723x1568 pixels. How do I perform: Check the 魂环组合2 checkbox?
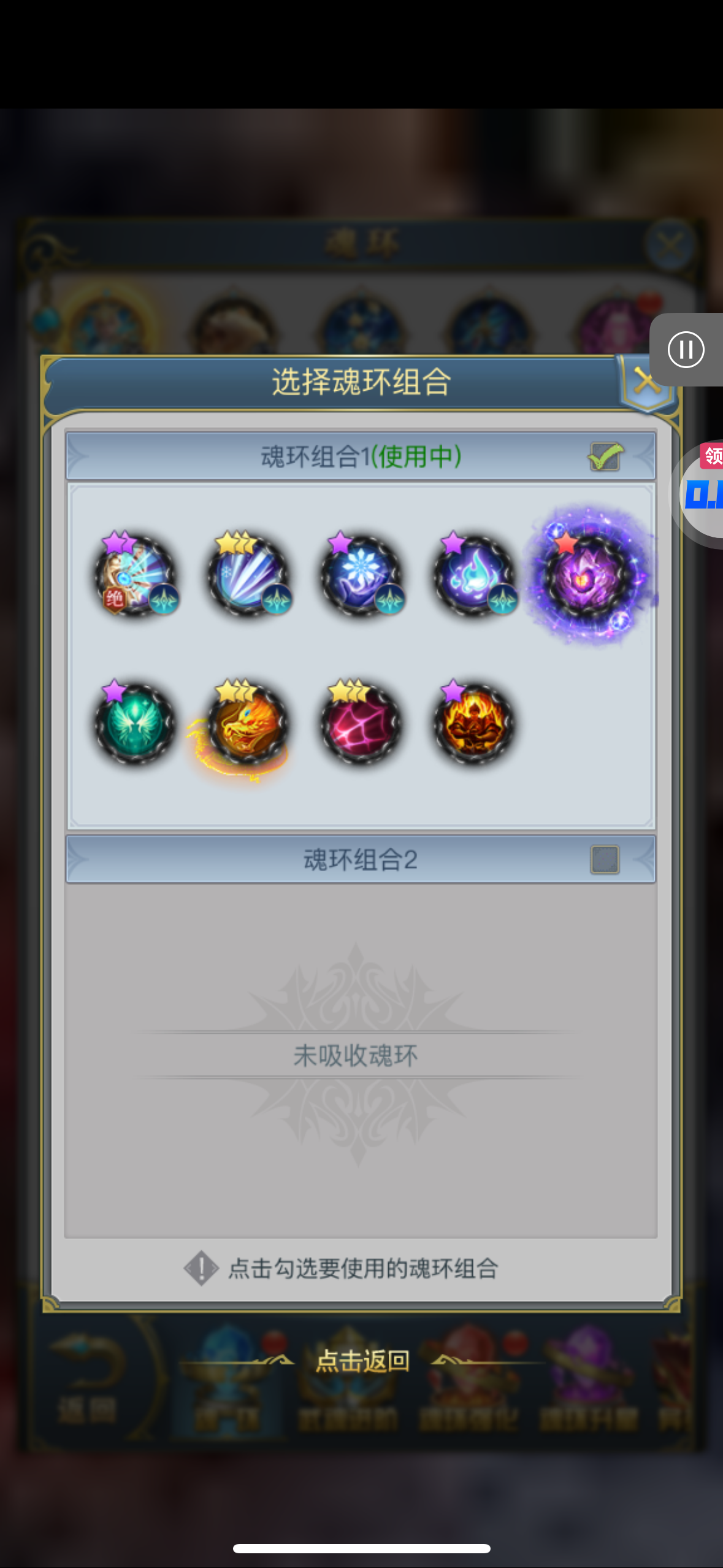click(605, 859)
